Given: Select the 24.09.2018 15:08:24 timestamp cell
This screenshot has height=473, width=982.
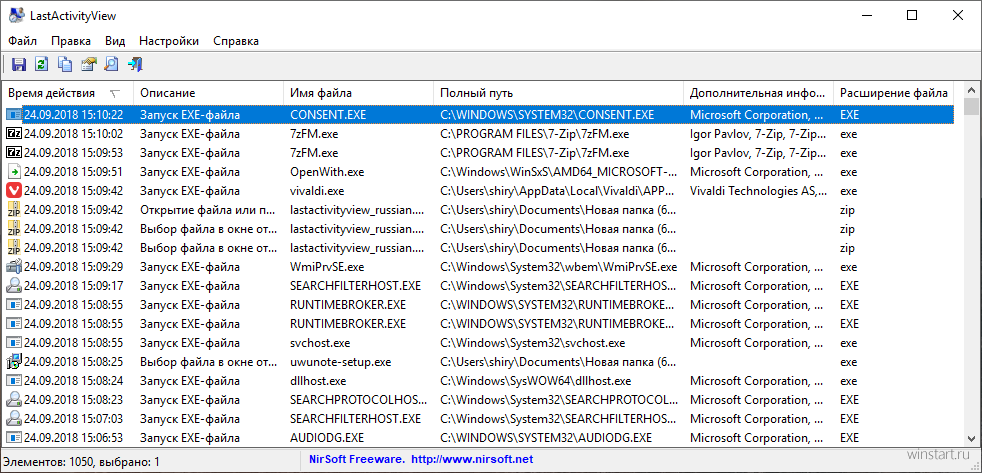Looking at the screenshot, I should 73,381.
